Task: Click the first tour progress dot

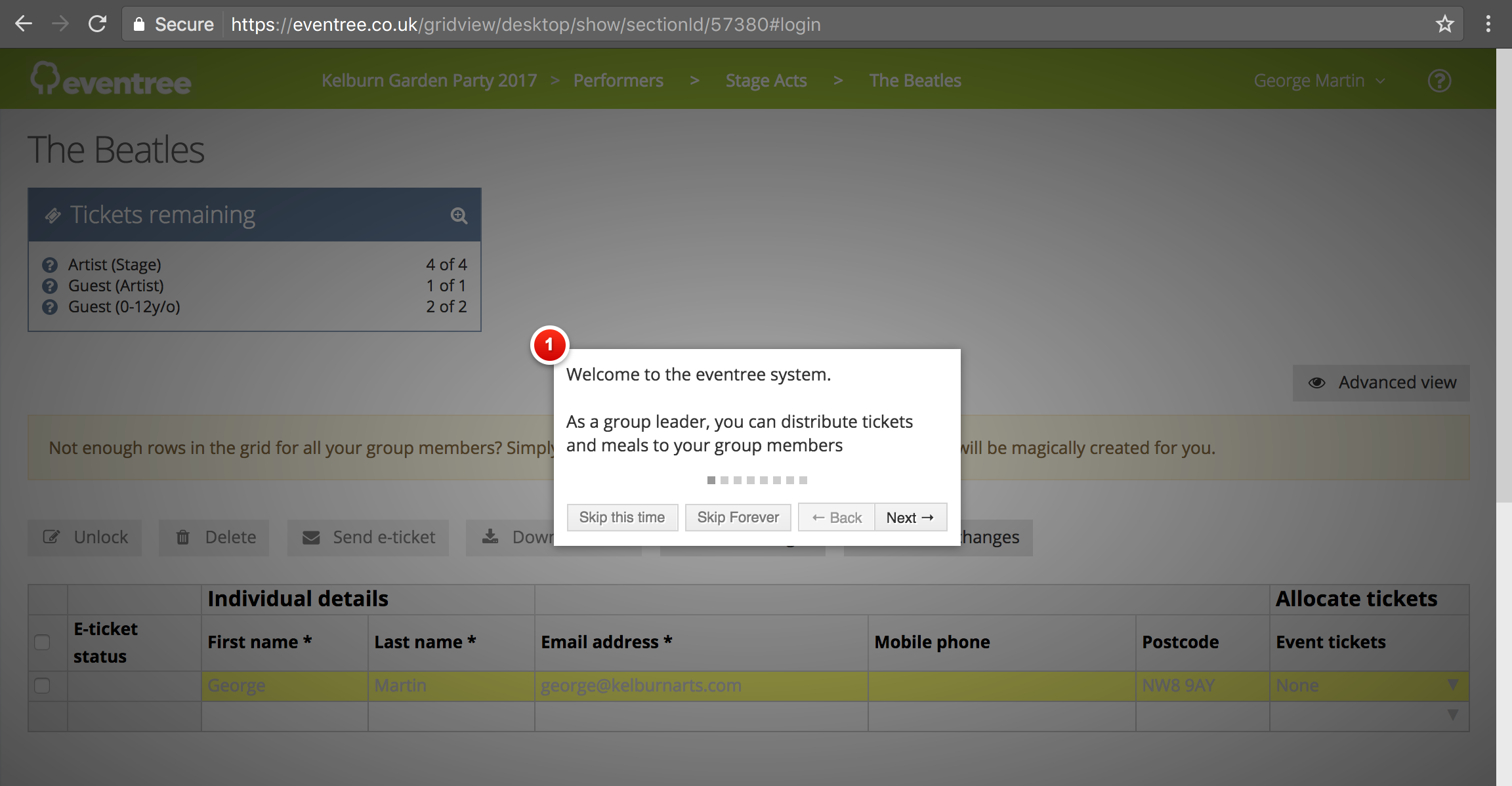Action: click(x=711, y=480)
